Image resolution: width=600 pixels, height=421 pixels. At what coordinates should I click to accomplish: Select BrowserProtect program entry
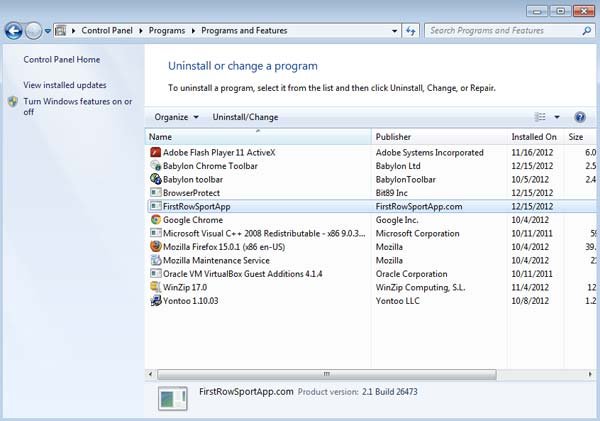click(x=191, y=193)
